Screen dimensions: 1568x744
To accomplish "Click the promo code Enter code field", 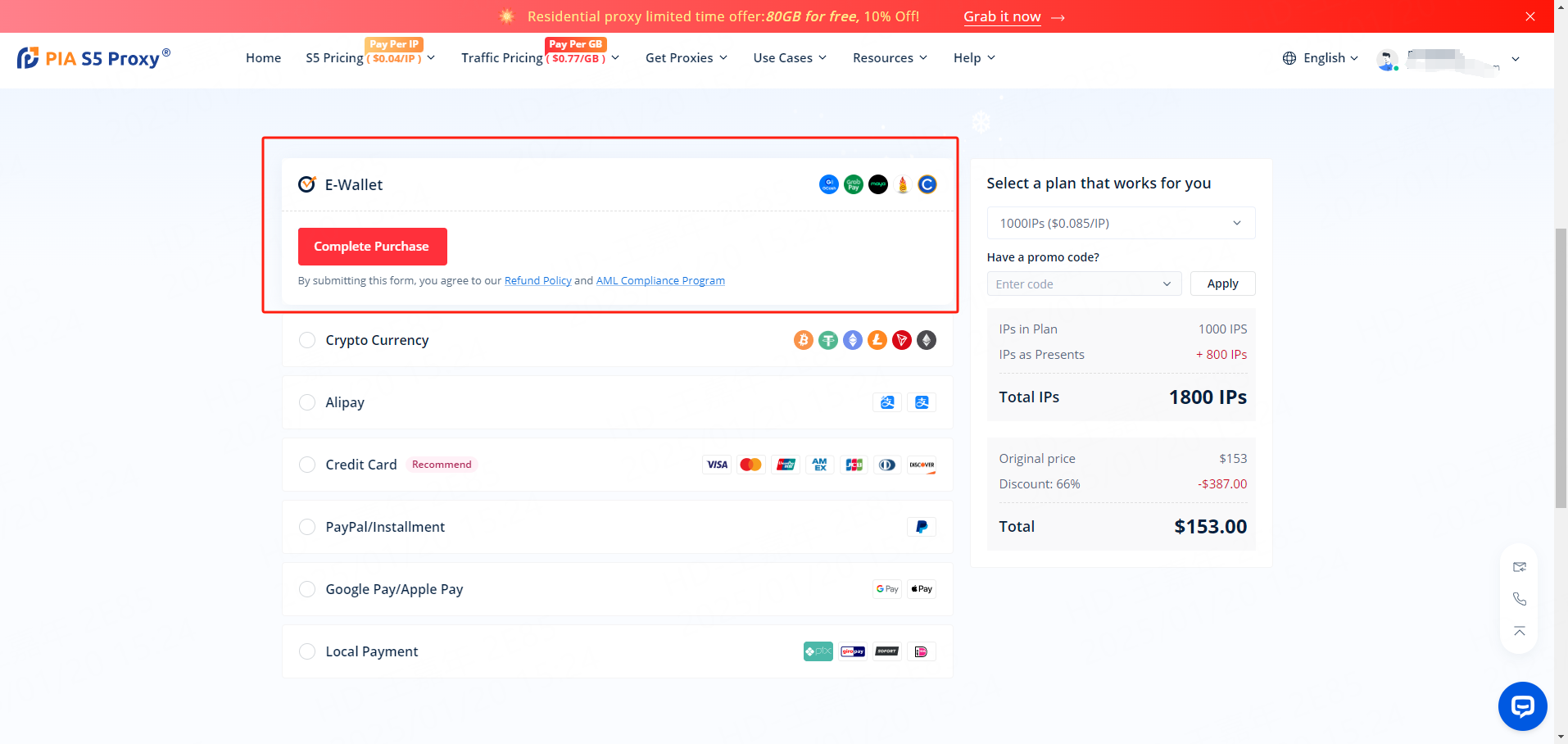I will click(x=1076, y=284).
